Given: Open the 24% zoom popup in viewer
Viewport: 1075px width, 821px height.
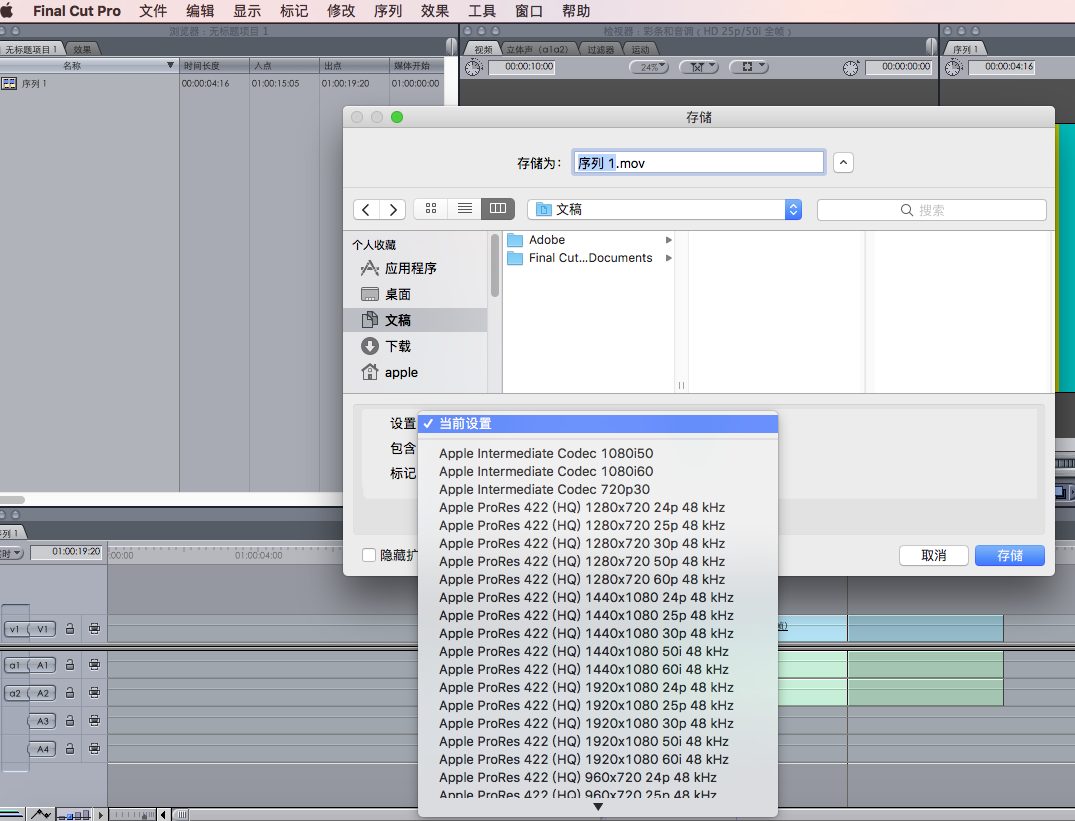Looking at the screenshot, I should 649,67.
